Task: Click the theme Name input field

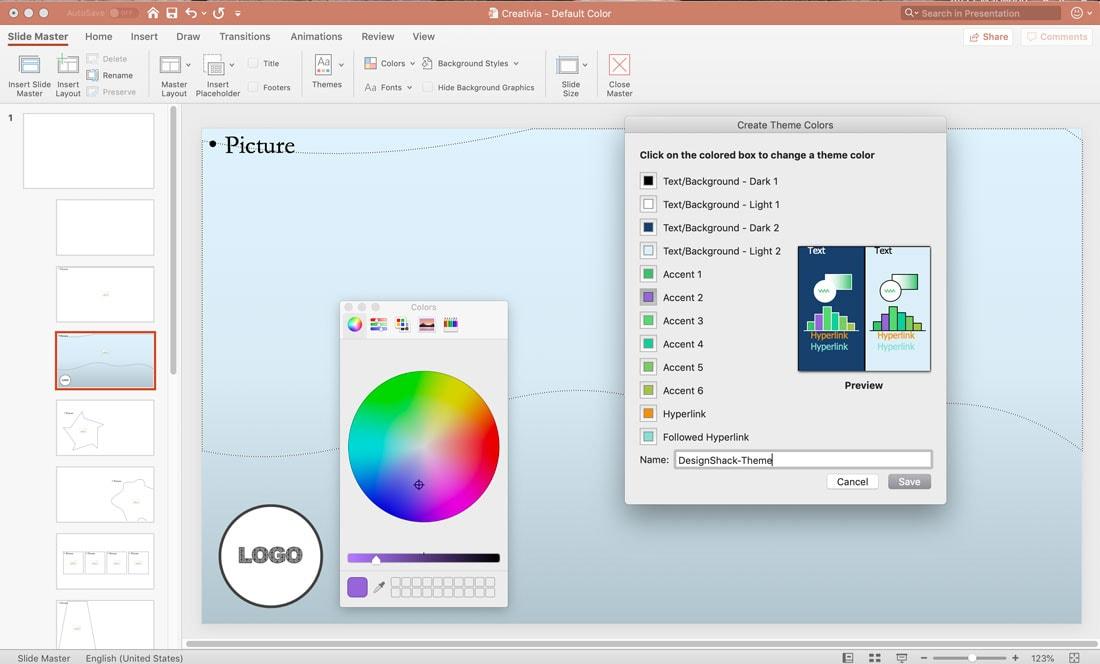Action: coord(803,459)
